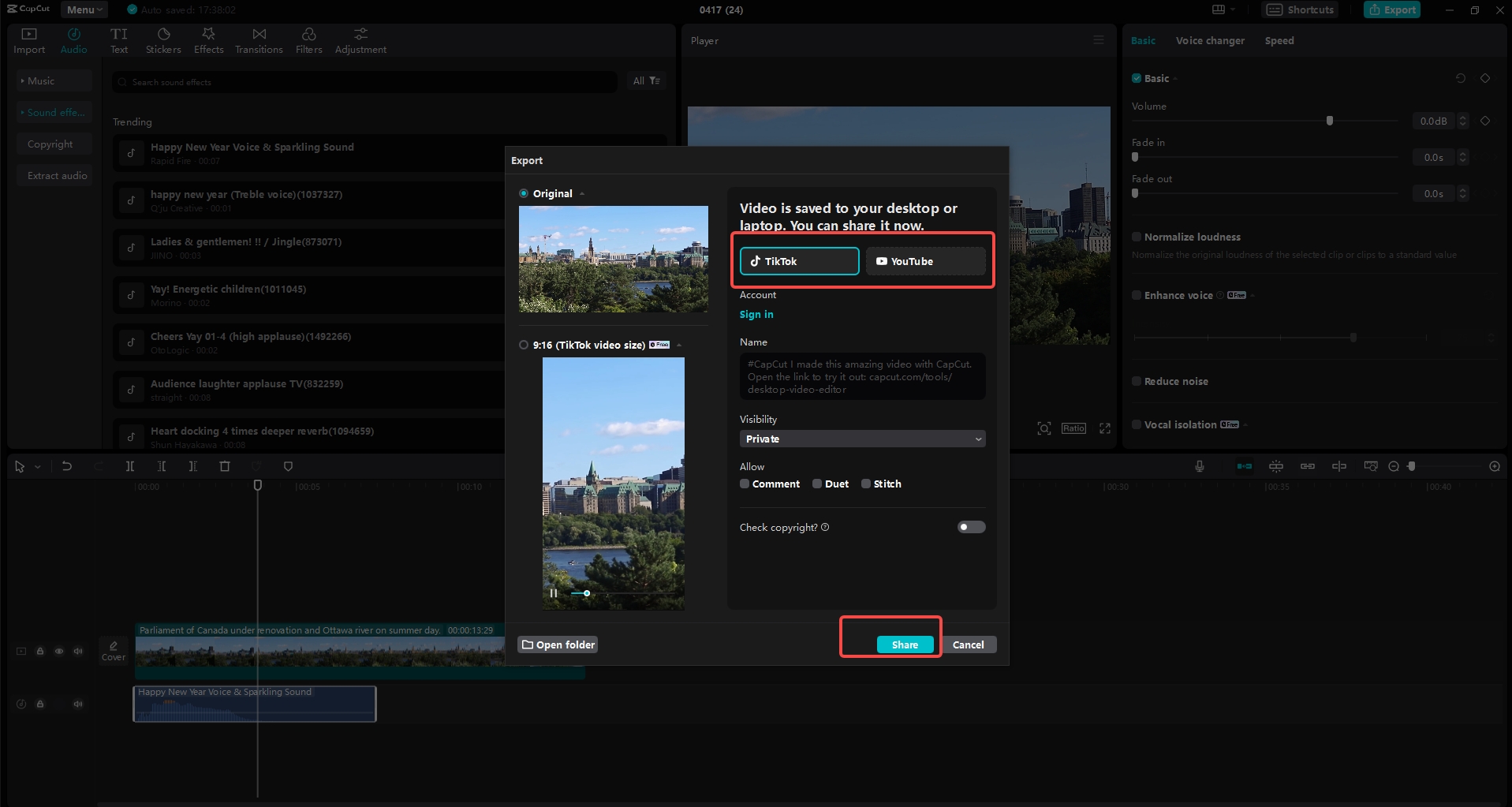Toggle the Check copyright switch

(x=971, y=527)
